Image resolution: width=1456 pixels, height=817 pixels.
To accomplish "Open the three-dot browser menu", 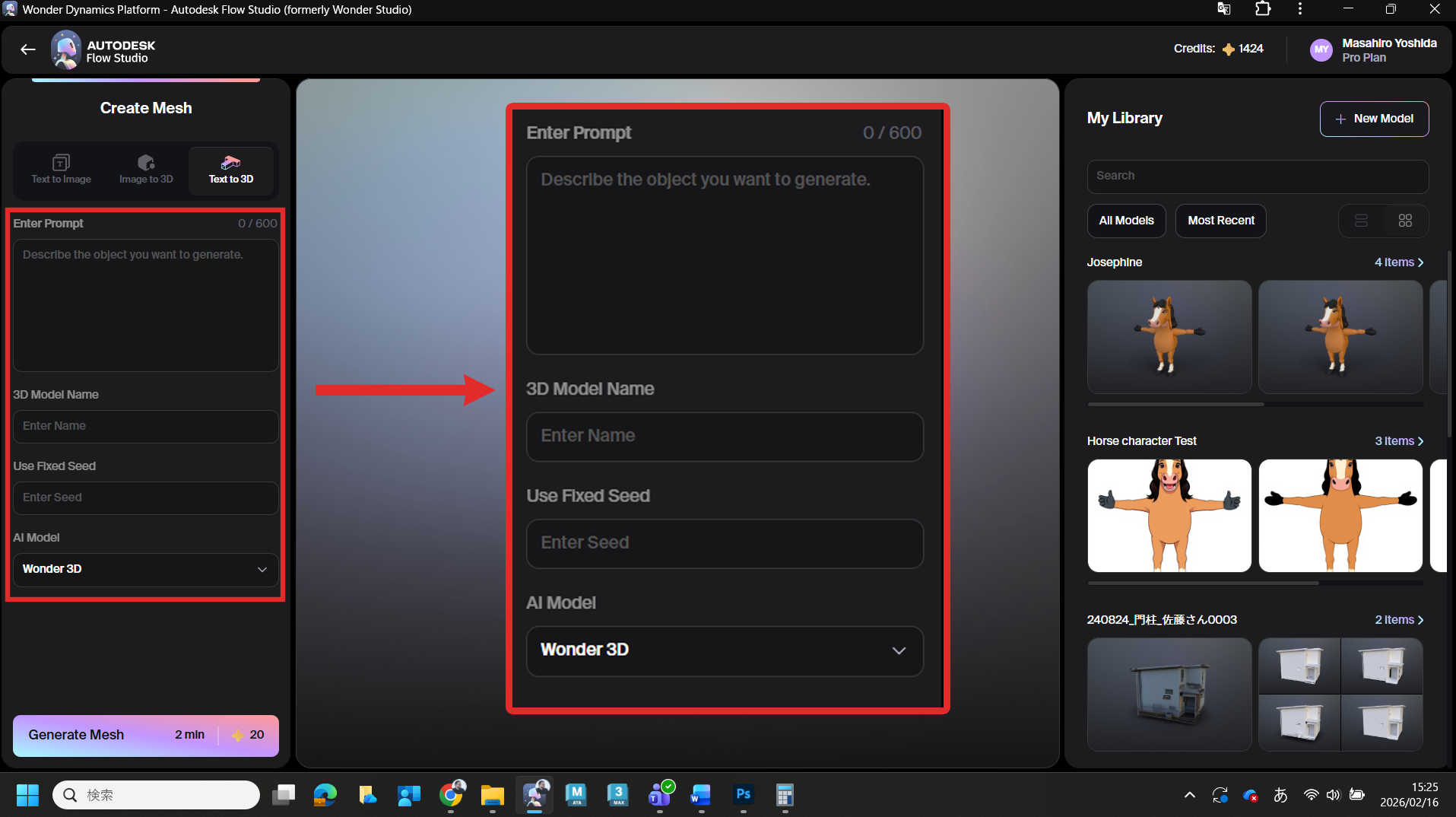I will pos(1300,9).
